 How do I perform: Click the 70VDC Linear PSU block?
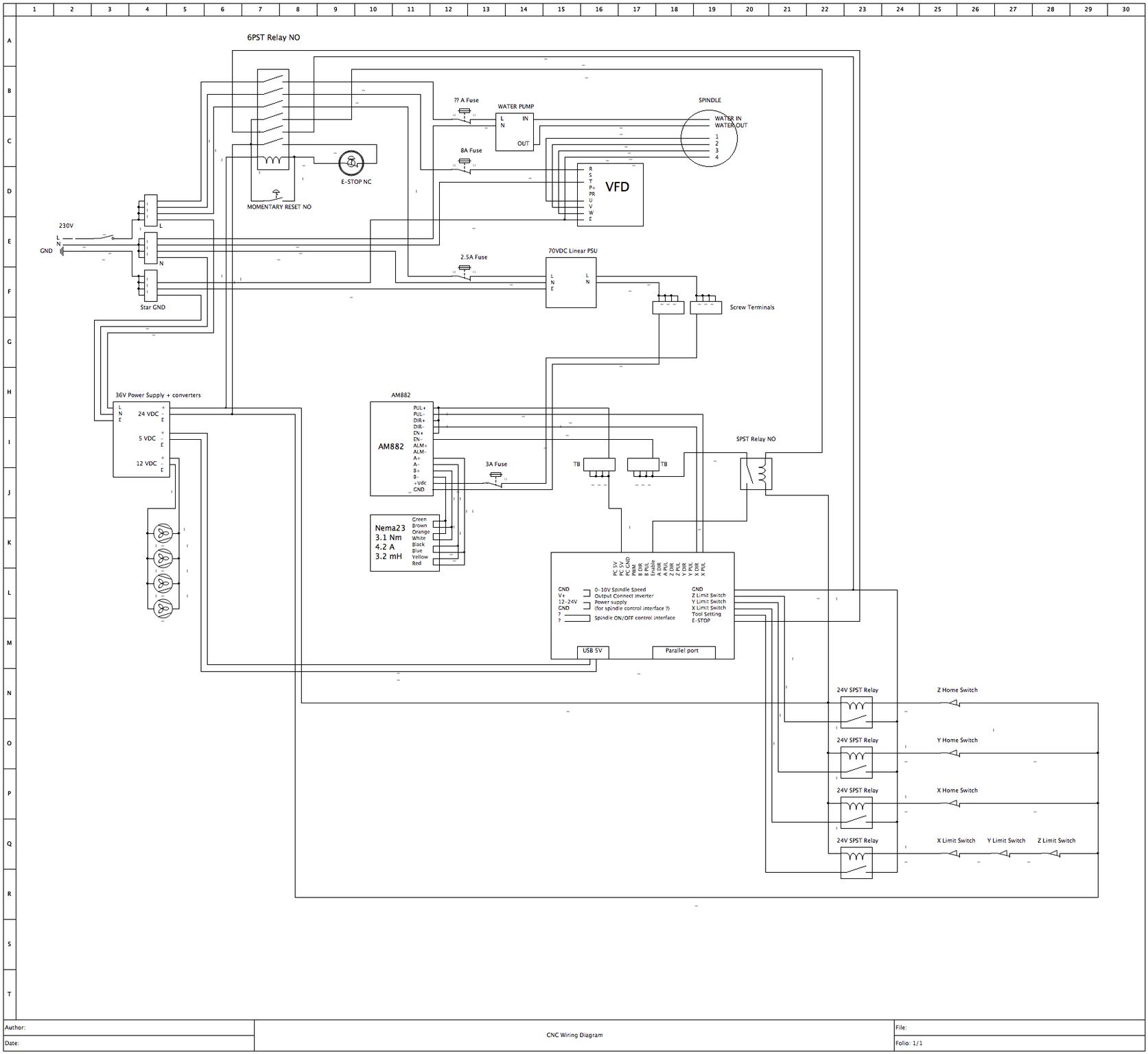click(x=571, y=282)
